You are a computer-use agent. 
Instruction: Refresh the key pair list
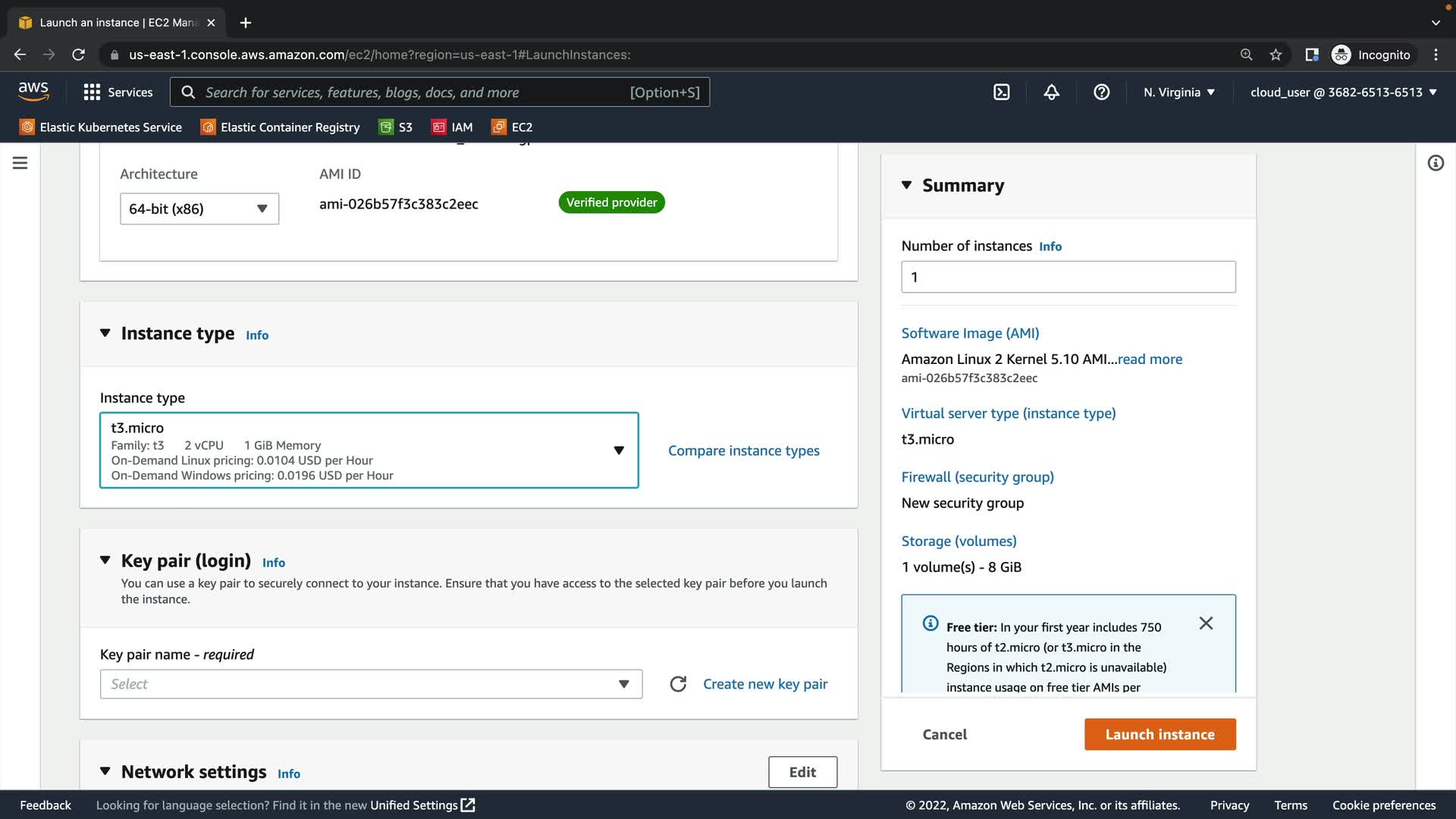pyautogui.click(x=678, y=684)
